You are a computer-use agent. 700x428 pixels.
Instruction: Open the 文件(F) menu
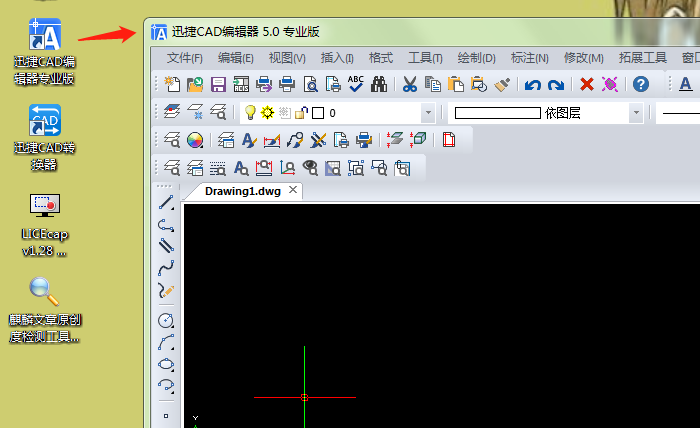(184, 58)
